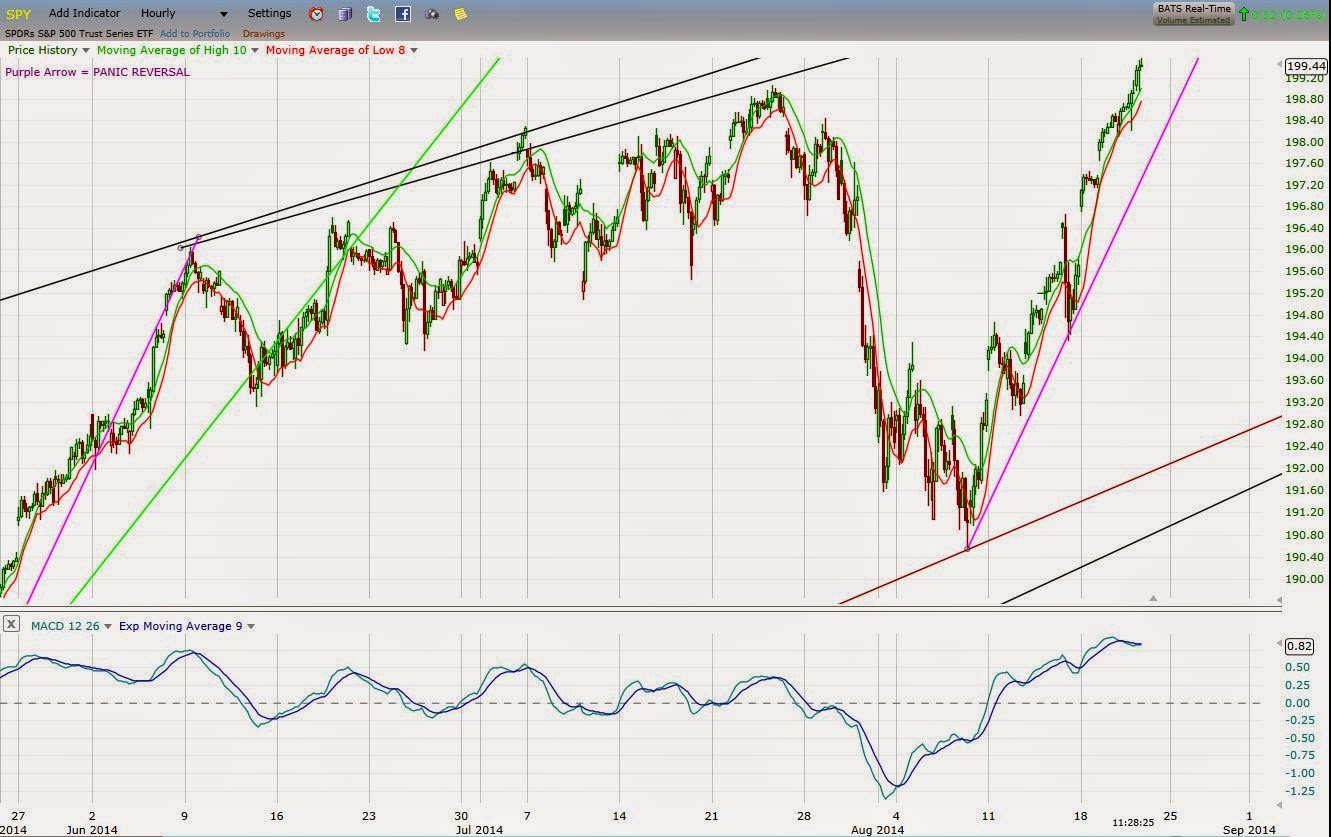Click the 196.00 price axis label
Screen dimensions: 1331x837
click(1305, 250)
